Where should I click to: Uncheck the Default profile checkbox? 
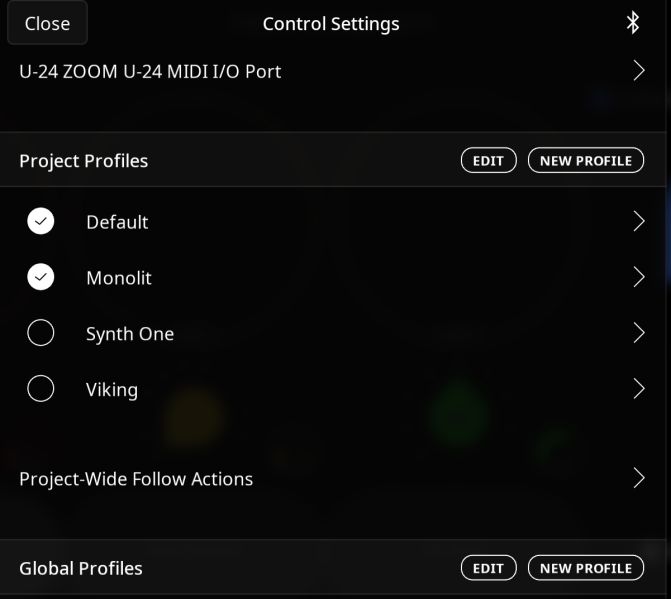click(x=41, y=221)
